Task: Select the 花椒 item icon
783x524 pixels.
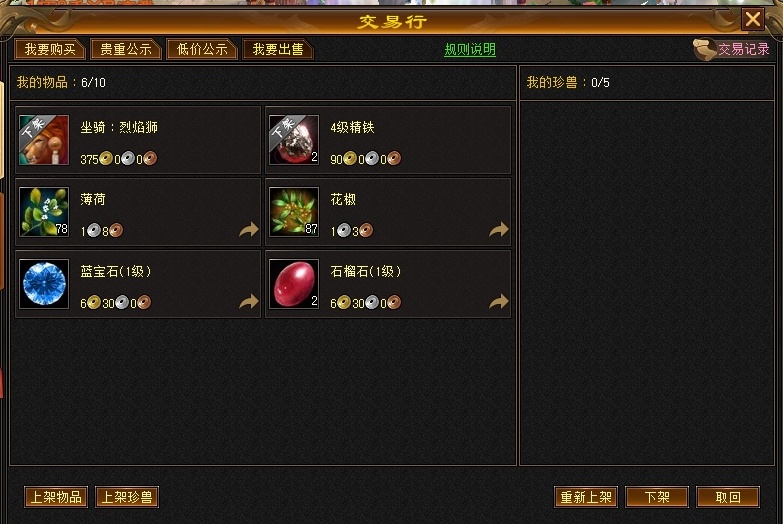Action: click(x=294, y=212)
